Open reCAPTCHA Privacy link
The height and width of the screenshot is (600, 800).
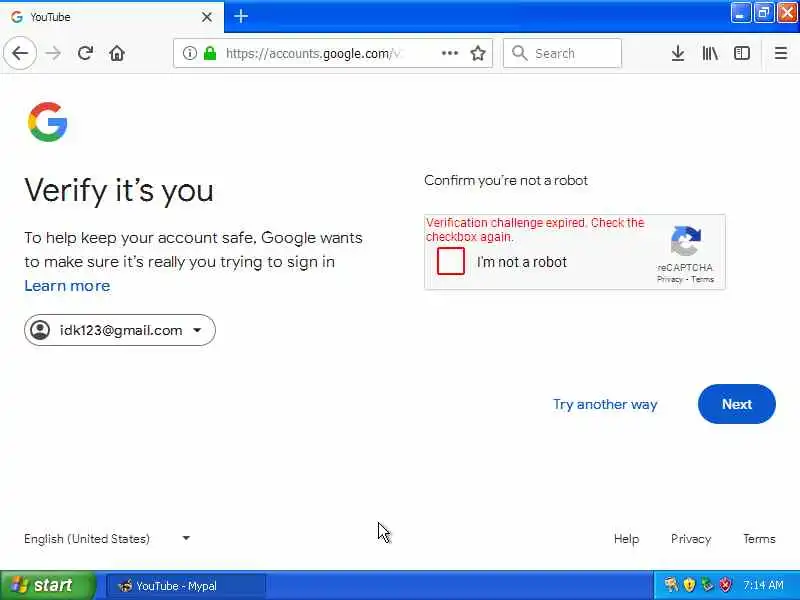pos(669,280)
